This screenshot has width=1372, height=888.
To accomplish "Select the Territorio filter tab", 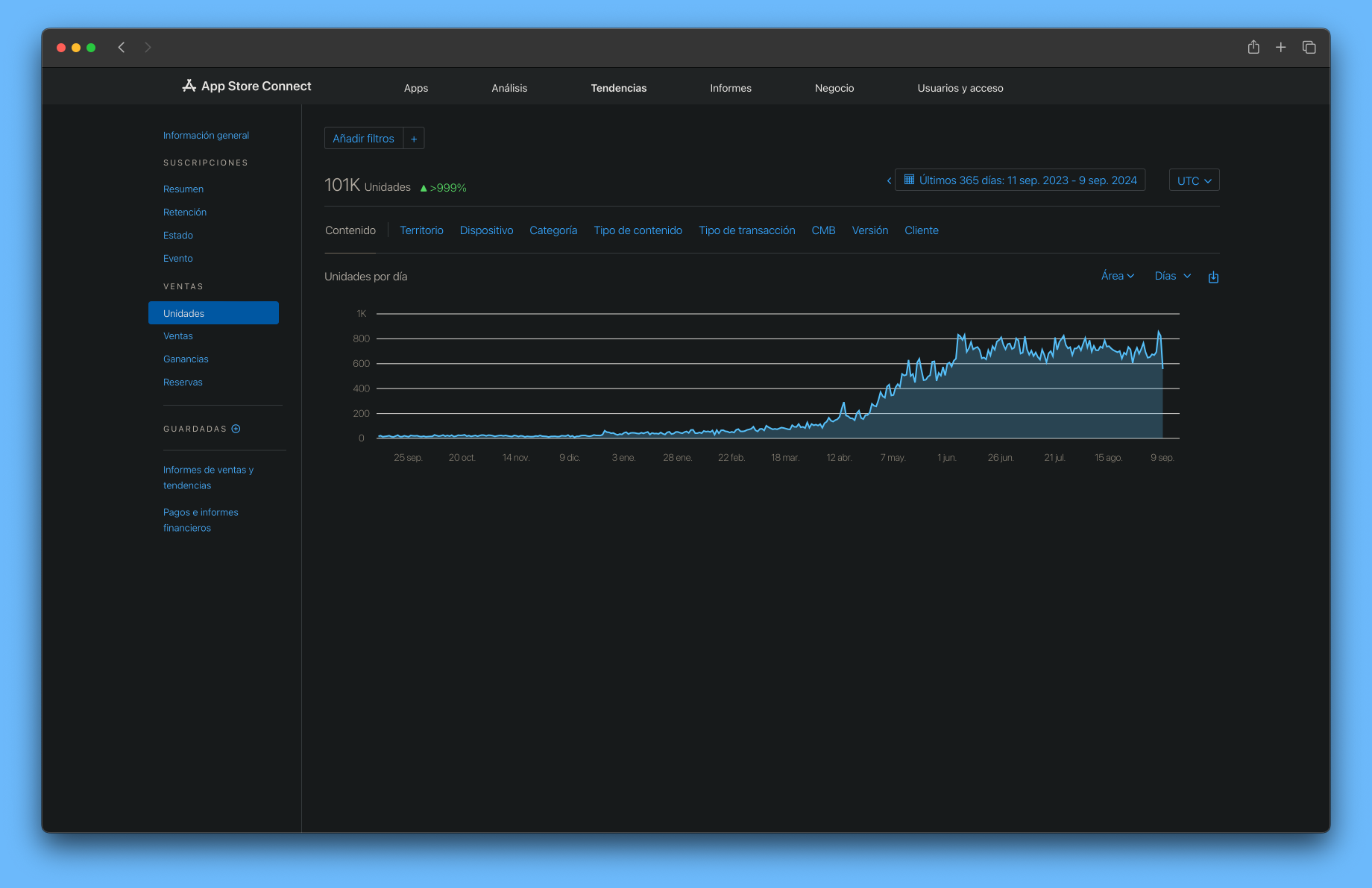I will tap(421, 230).
